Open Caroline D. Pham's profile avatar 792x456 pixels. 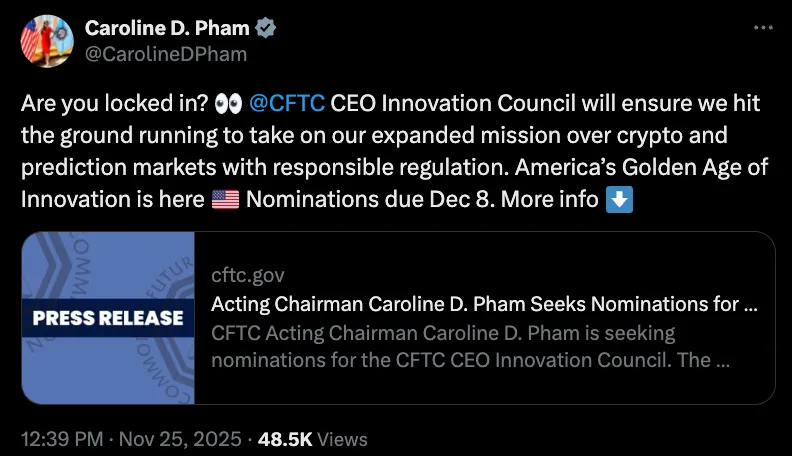tap(46, 41)
